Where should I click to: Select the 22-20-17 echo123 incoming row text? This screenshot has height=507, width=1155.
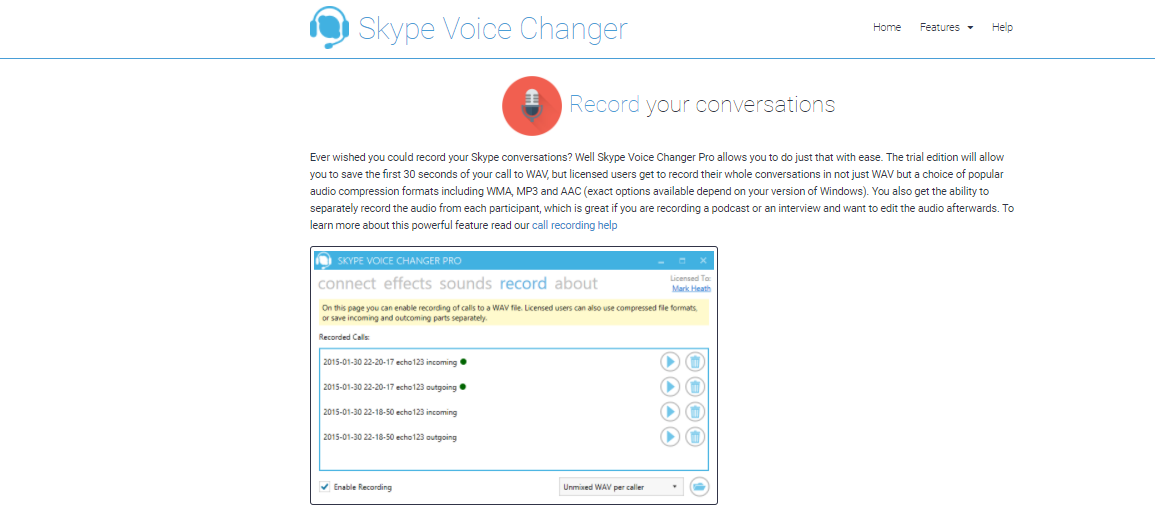[x=390, y=362]
